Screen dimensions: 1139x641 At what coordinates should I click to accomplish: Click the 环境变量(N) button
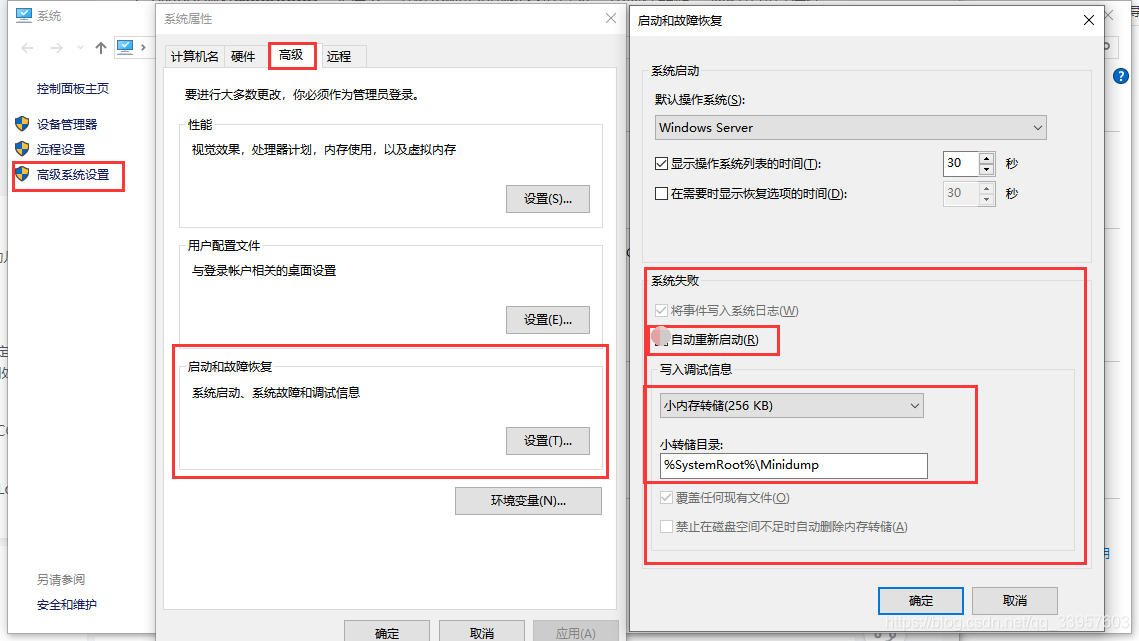tap(528, 501)
